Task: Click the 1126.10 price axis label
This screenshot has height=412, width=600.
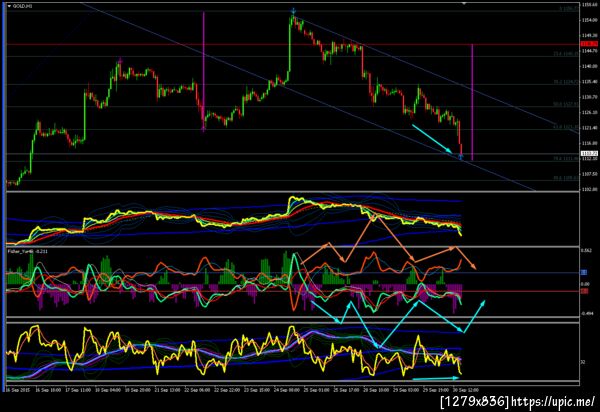Action: pyautogui.click(x=589, y=112)
